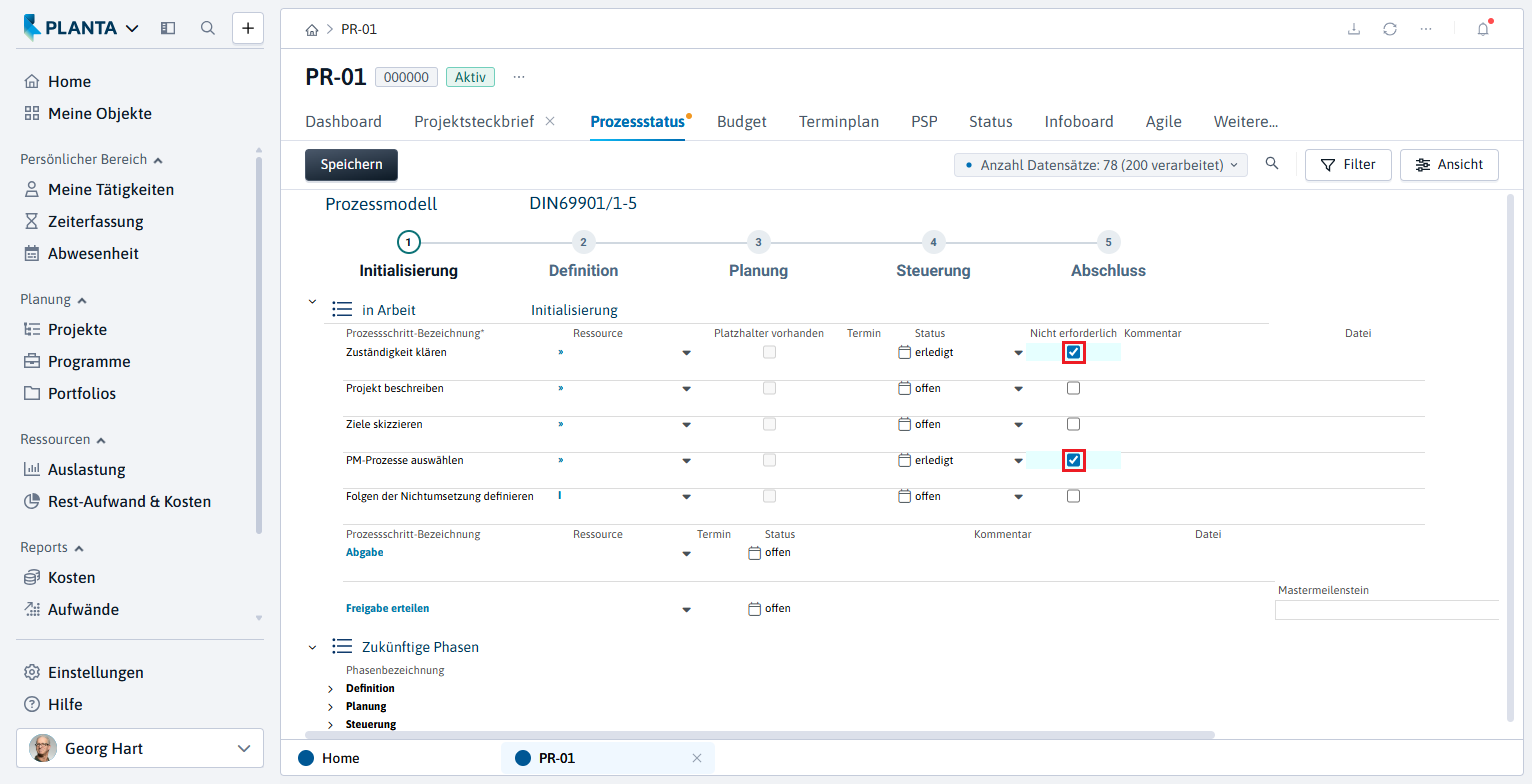The image size is (1532, 784).
Task: Click the Speichern button
Action: click(x=351, y=165)
